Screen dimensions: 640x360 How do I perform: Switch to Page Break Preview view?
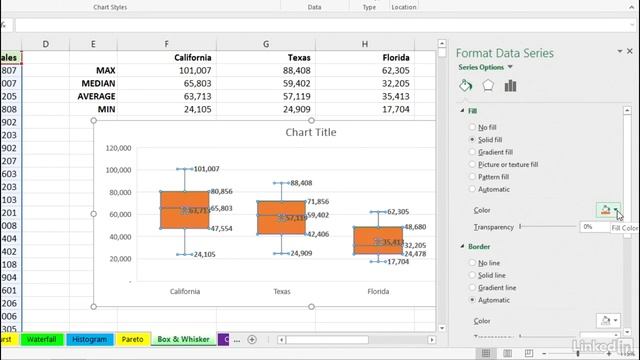point(529,353)
